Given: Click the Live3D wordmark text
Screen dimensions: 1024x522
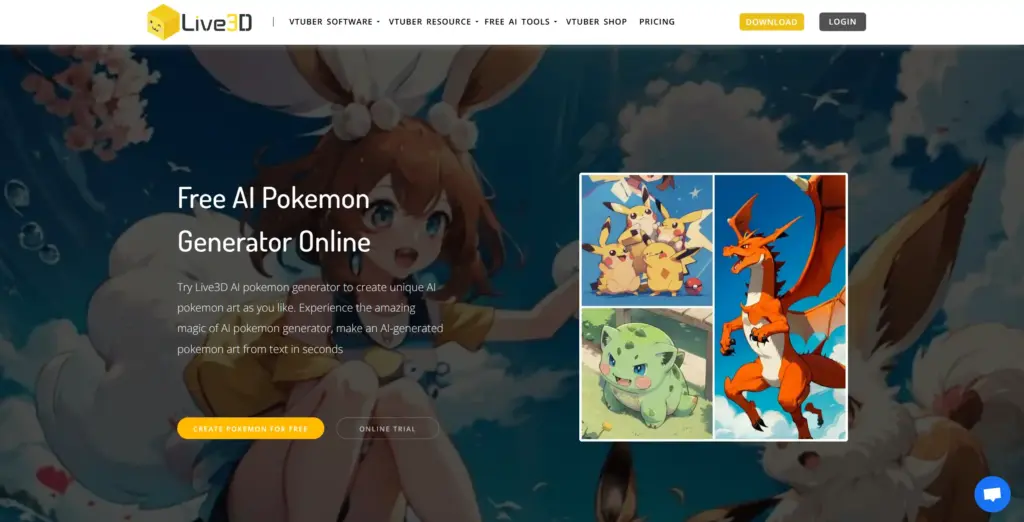Looking at the screenshot, I should (217, 22).
